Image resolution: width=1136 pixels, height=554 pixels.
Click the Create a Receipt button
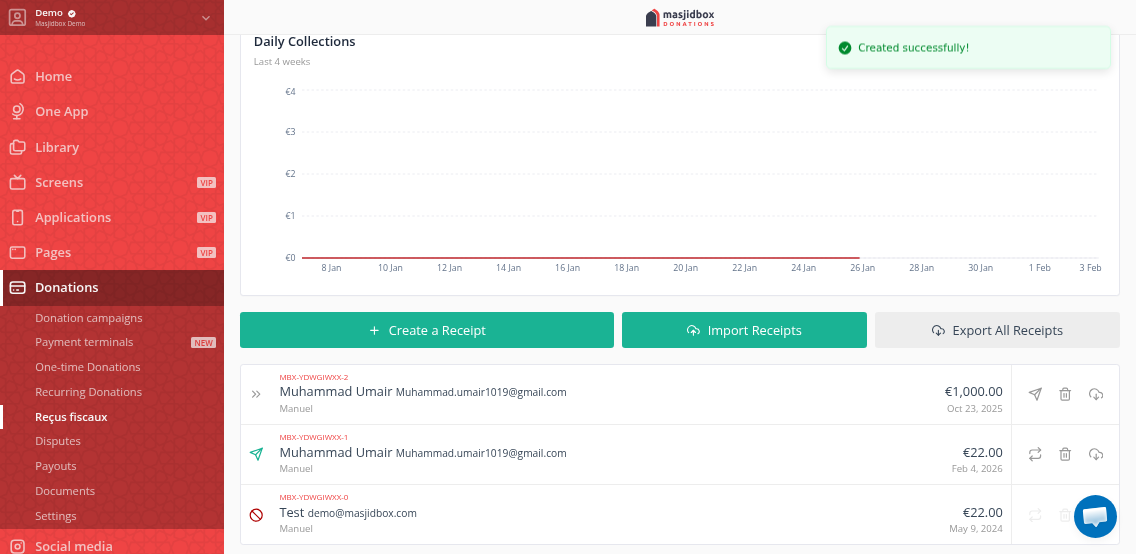(x=427, y=330)
